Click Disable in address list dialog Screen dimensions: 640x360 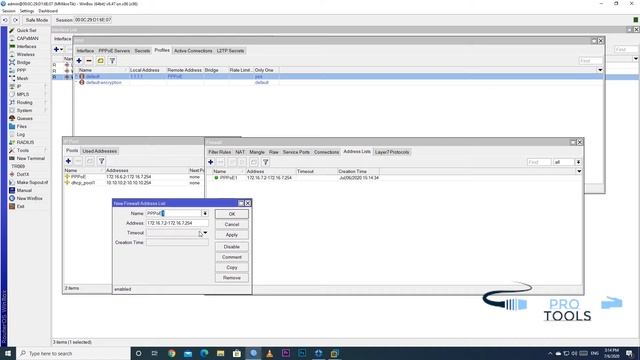pyautogui.click(x=231, y=247)
